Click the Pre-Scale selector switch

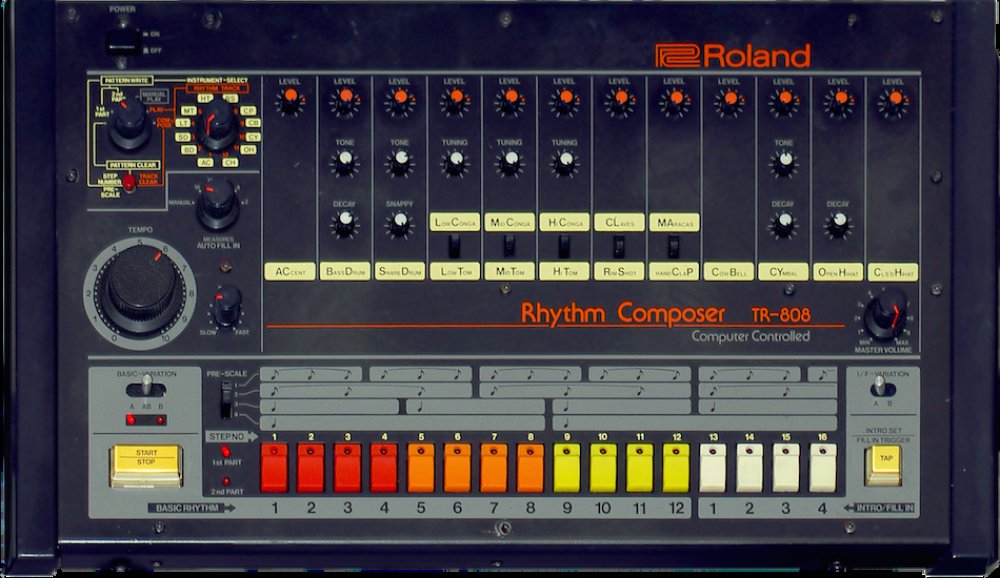tap(227, 400)
